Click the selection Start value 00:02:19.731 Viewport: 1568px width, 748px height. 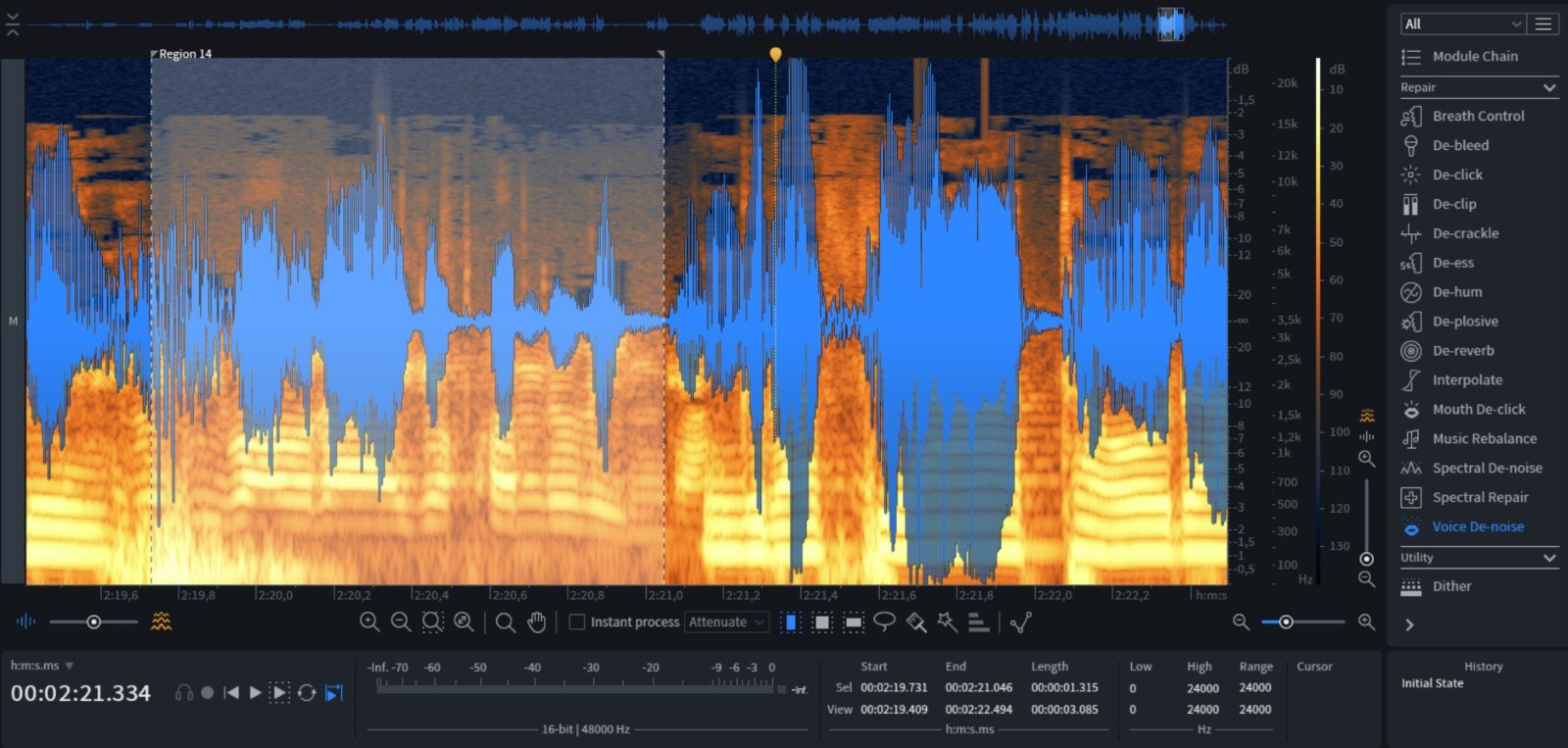pos(894,687)
